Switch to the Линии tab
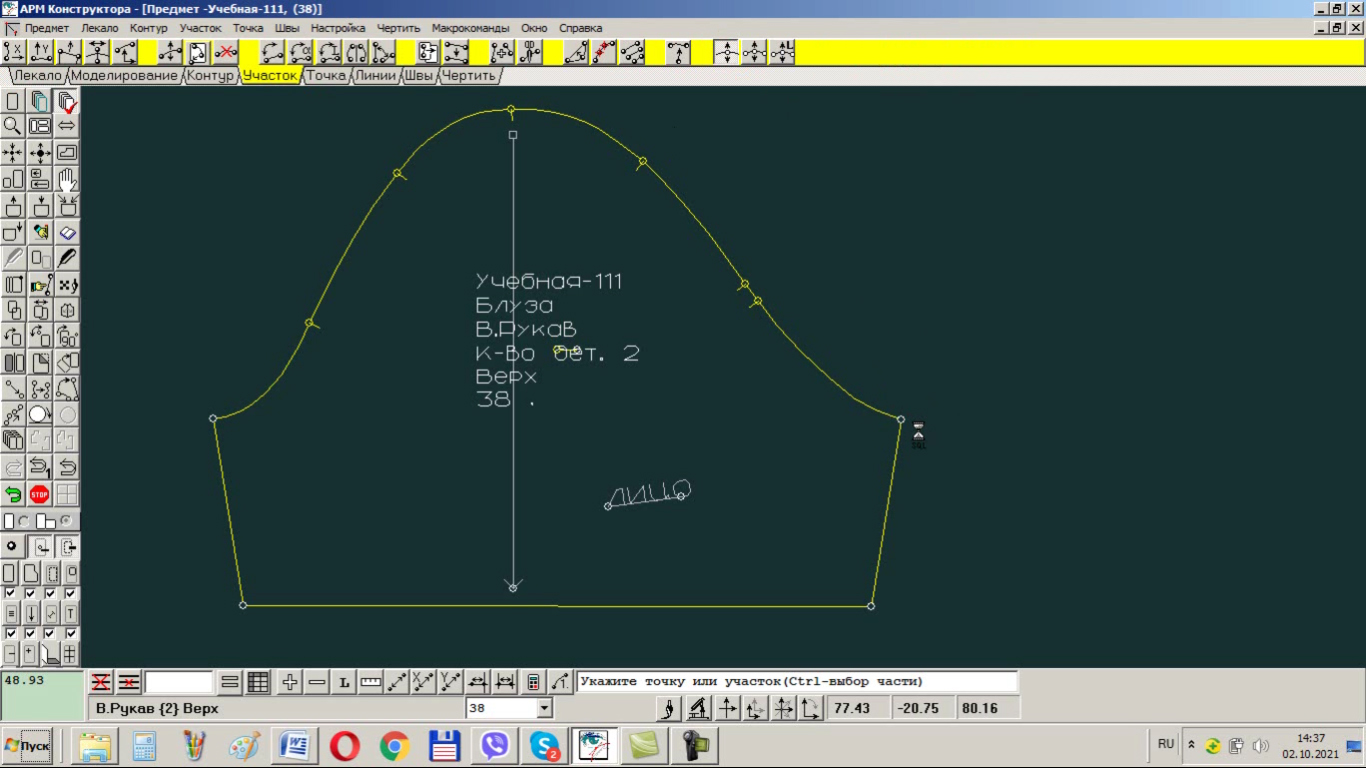Viewport: 1366px width, 768px height. (376, 75)
